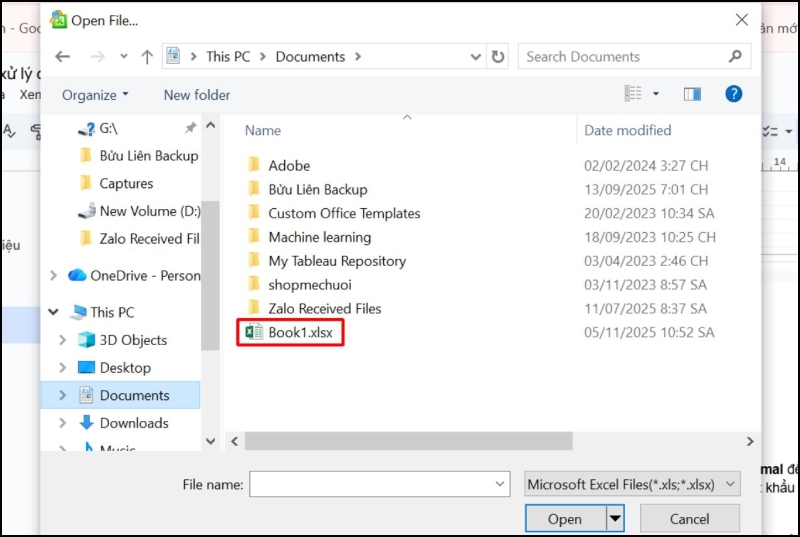Open Bửu Liên Backup in sidebar
The height and width of the screenshot is (537, 800).
click(139, 156)
